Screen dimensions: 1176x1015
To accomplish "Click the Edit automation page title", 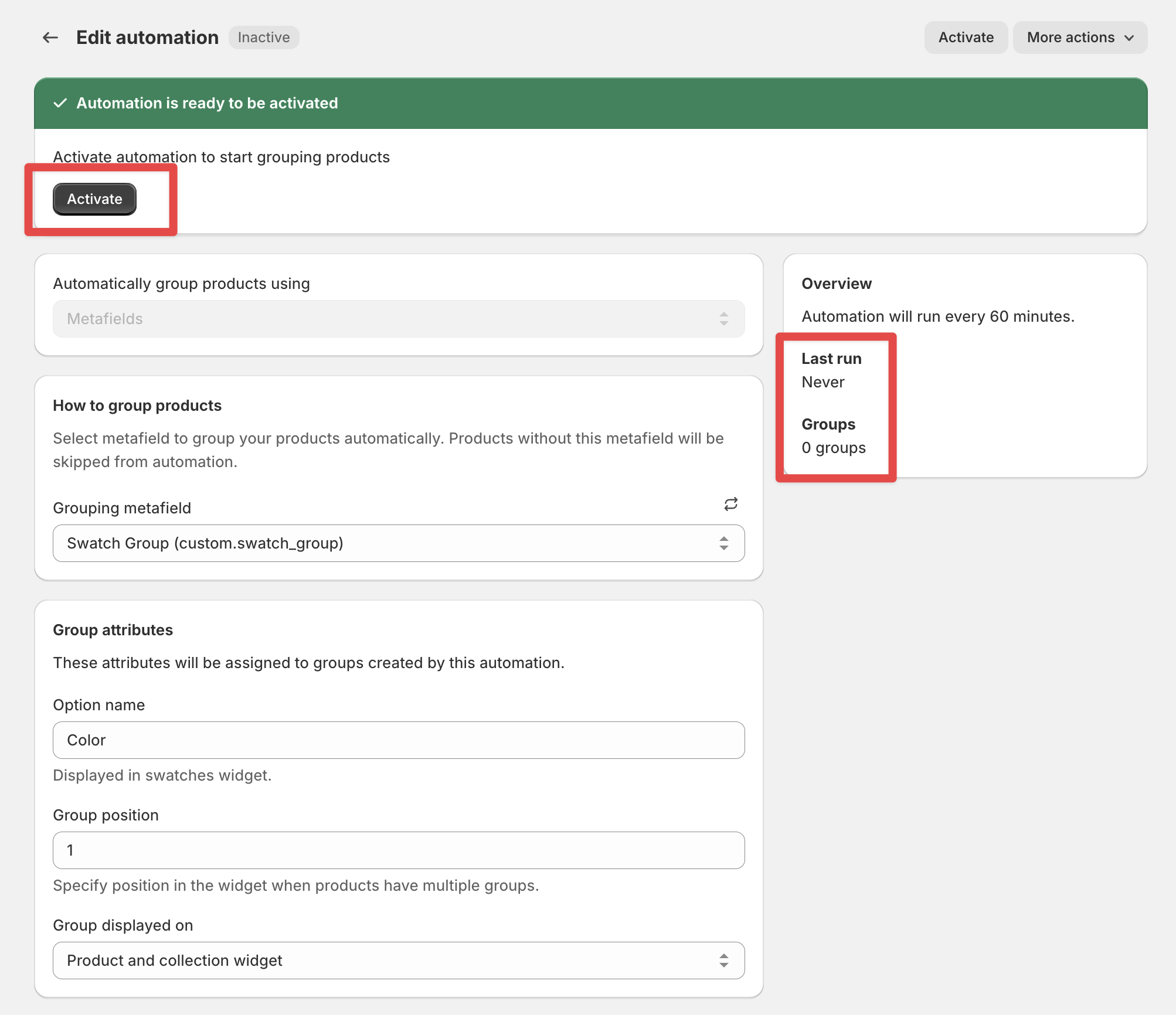I will point(147,38).
